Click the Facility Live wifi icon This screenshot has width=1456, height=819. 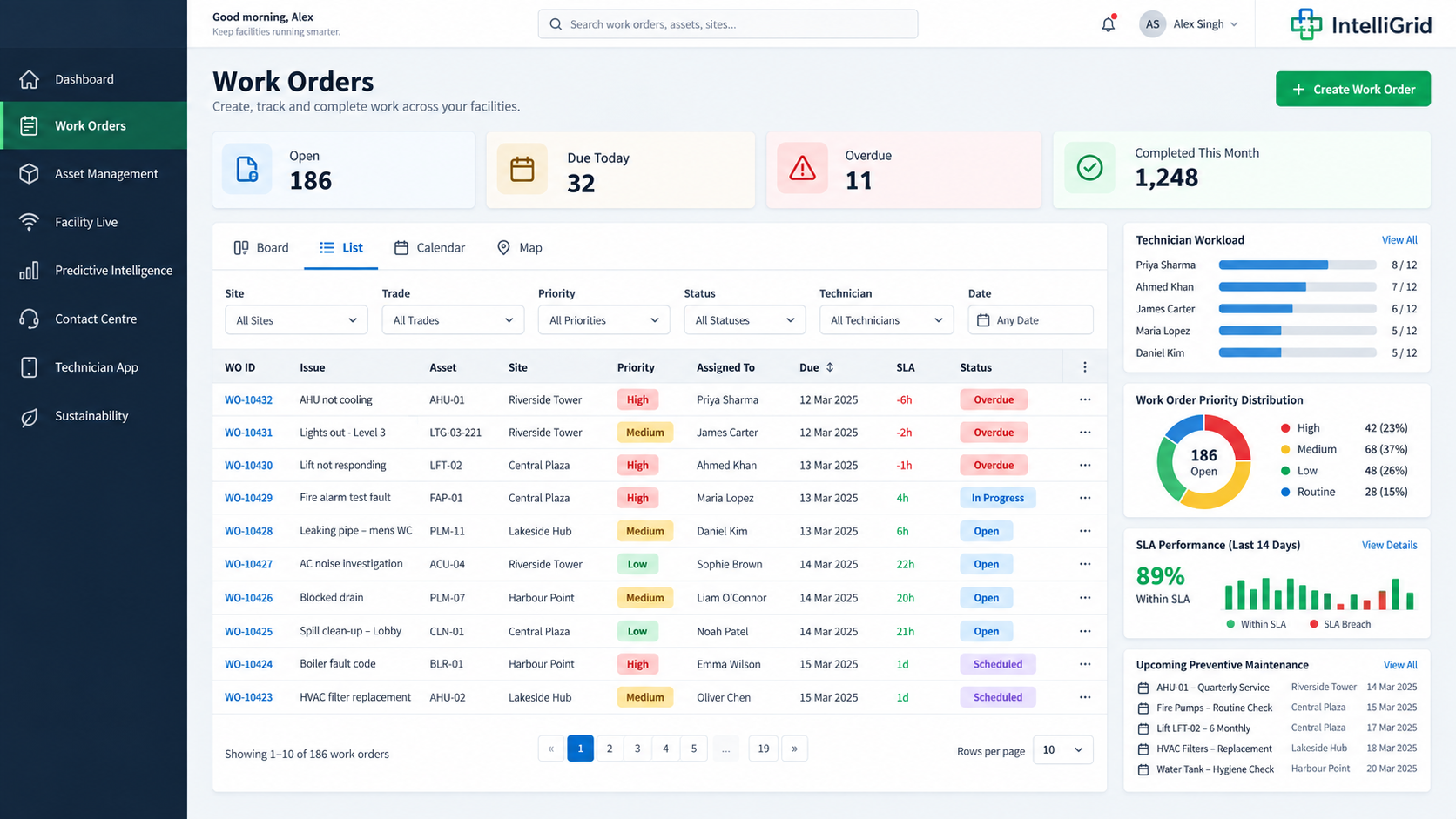coord(29,222)
